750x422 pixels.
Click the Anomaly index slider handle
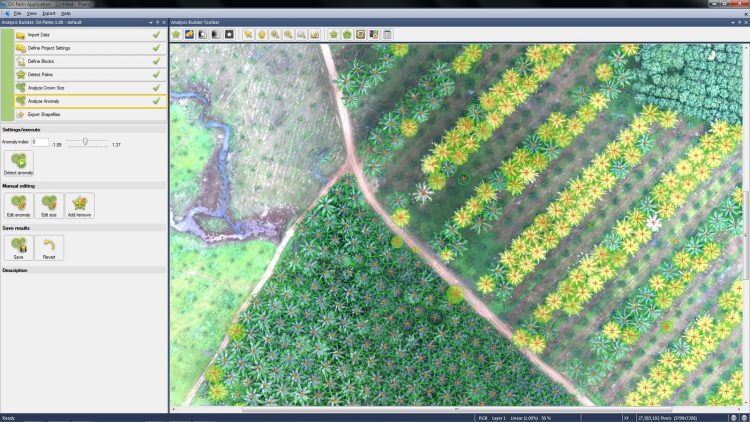pos(85,142)
